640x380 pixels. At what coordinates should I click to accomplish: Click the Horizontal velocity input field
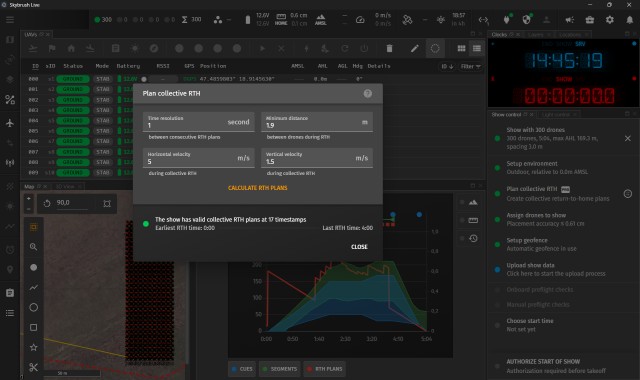pos(198,158)
